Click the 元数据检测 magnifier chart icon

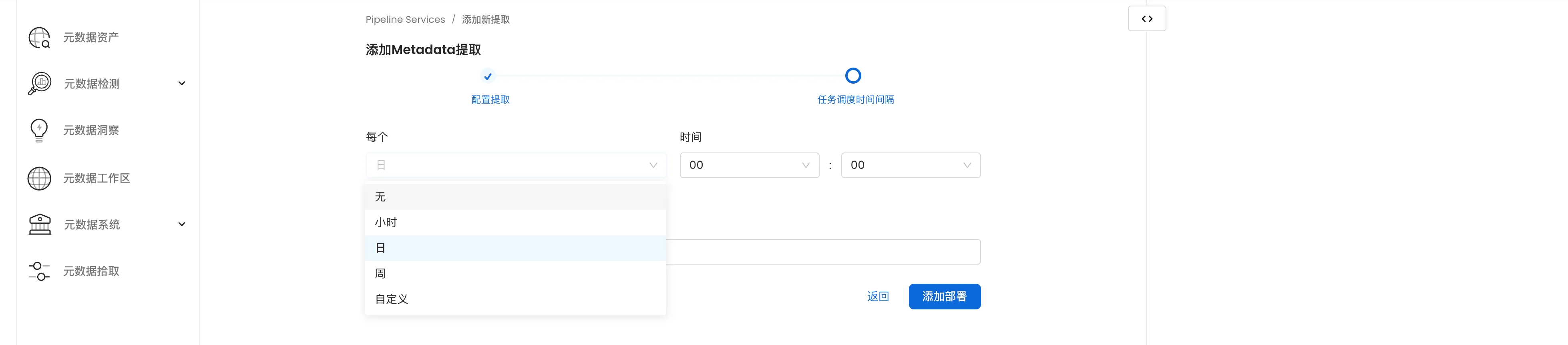[40, 83]
